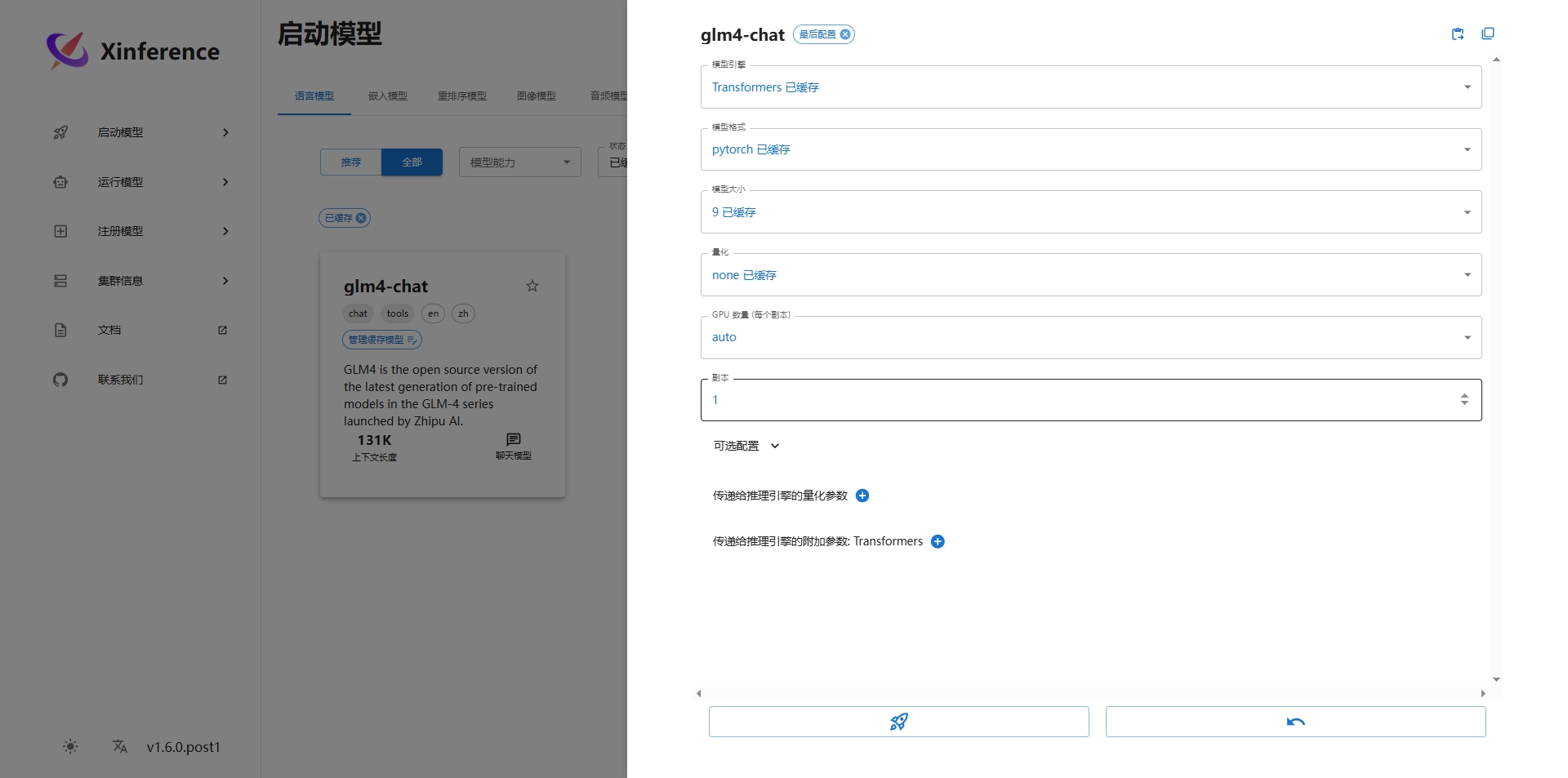Image resolution: width=1568 pixels, height=778 pixels.
Task: Click the horizontal scrollbar left arrow
Action: (x=698, y=693)
